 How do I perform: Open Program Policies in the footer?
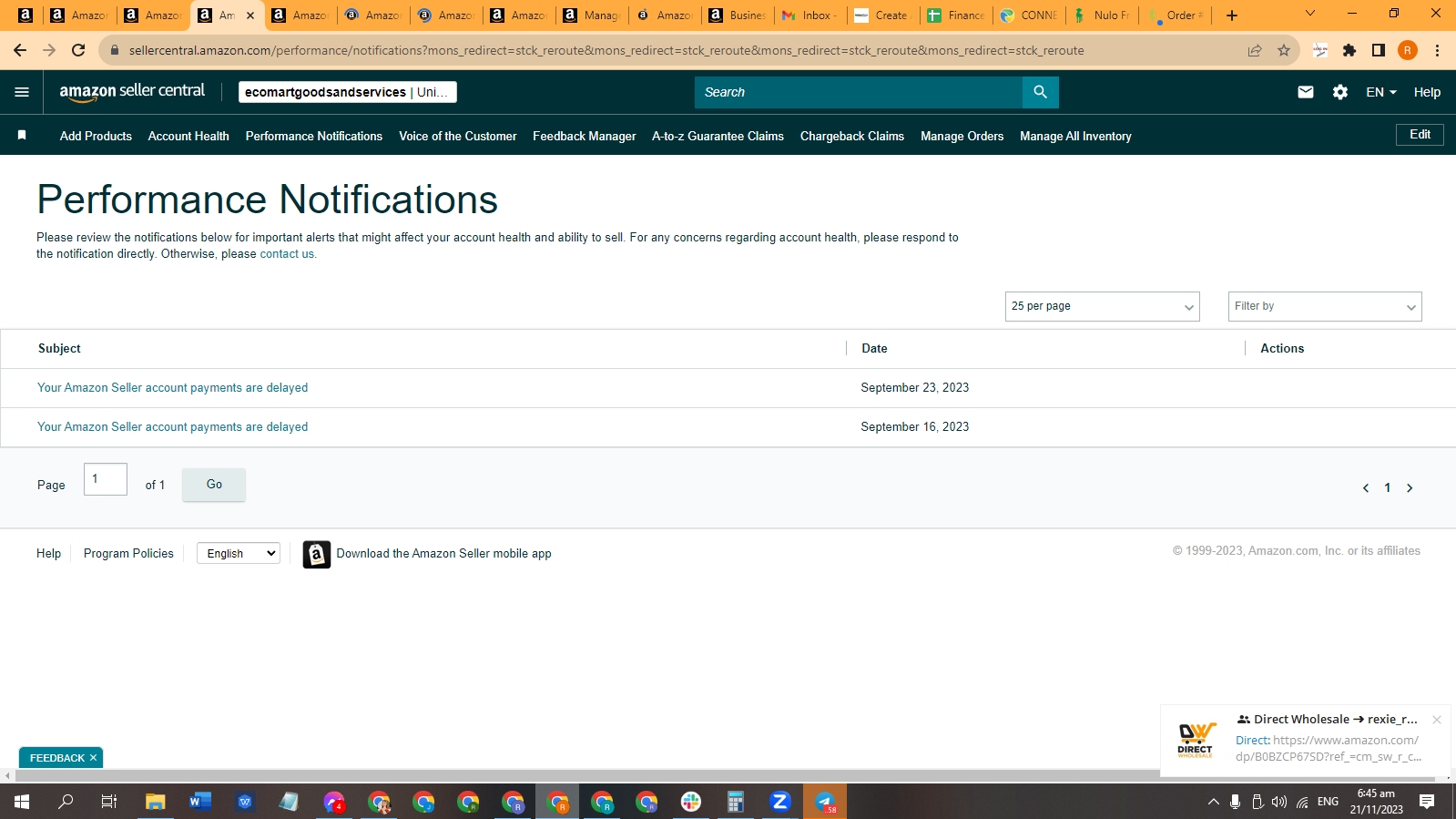click(128, 554)
